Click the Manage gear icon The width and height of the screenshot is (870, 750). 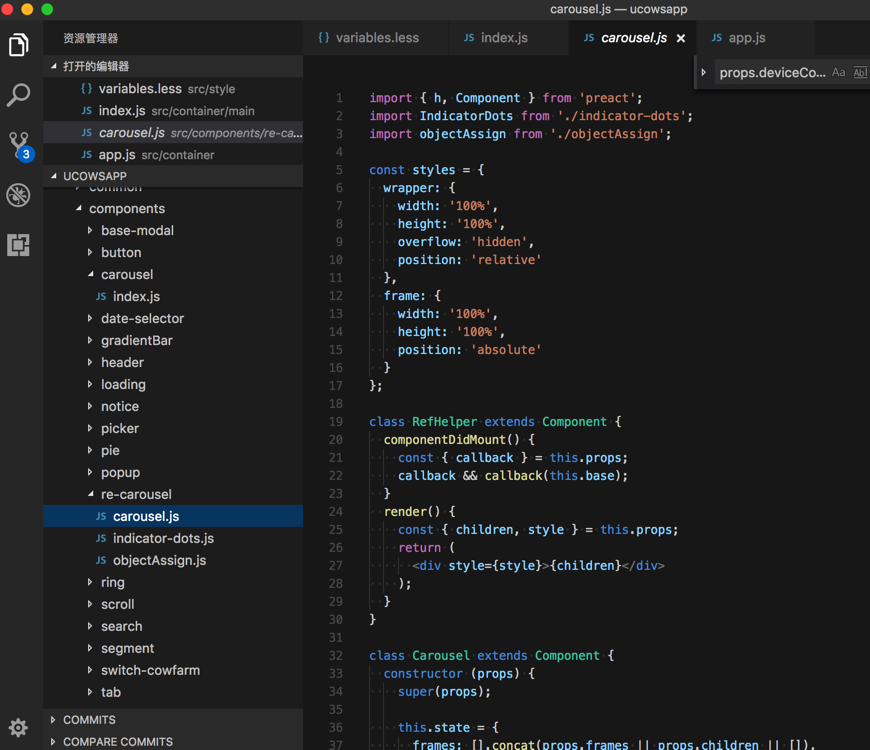click(18, 727)
